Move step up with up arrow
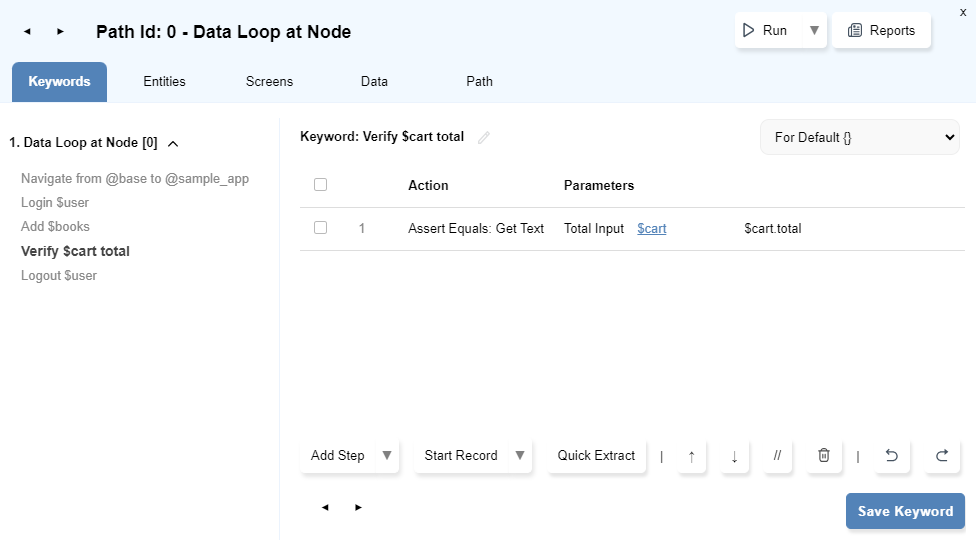The height and width of the screenshot is (550, 976). click(691, 456)
